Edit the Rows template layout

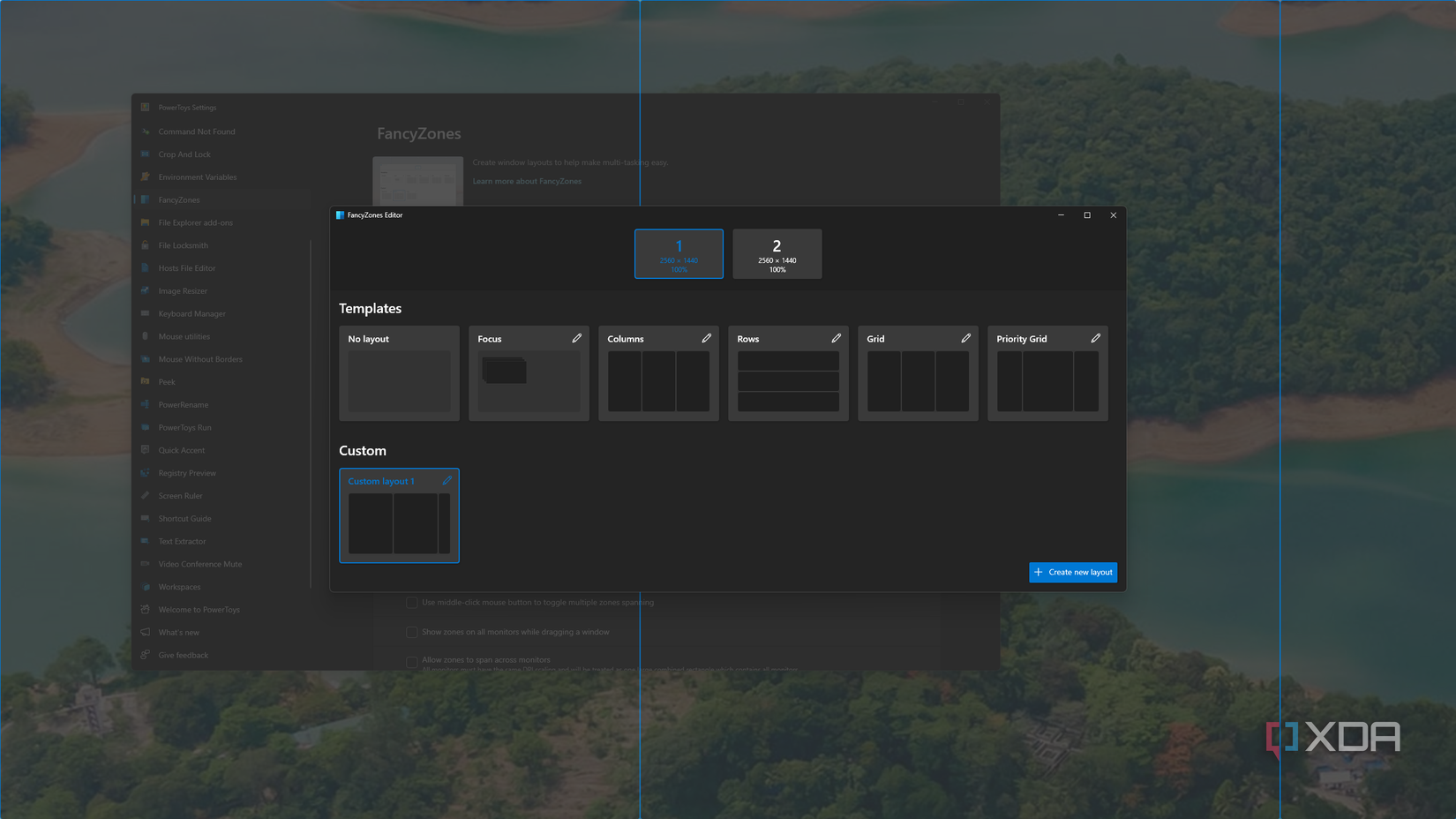[837, 338]
